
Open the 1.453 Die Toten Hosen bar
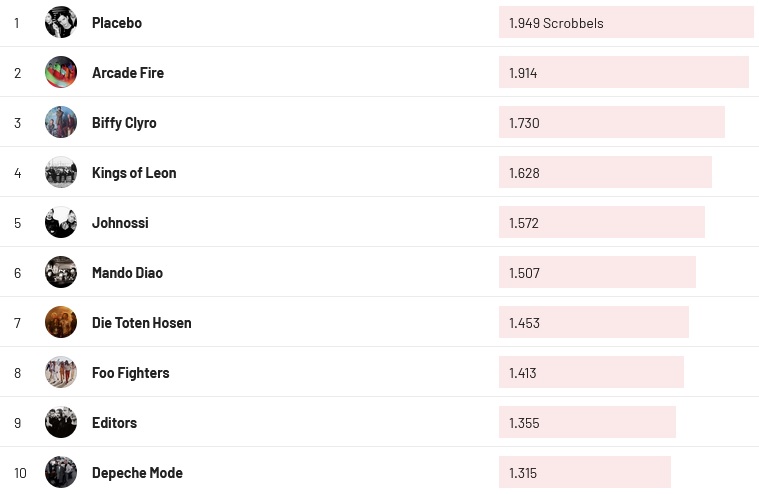(594, 322)
